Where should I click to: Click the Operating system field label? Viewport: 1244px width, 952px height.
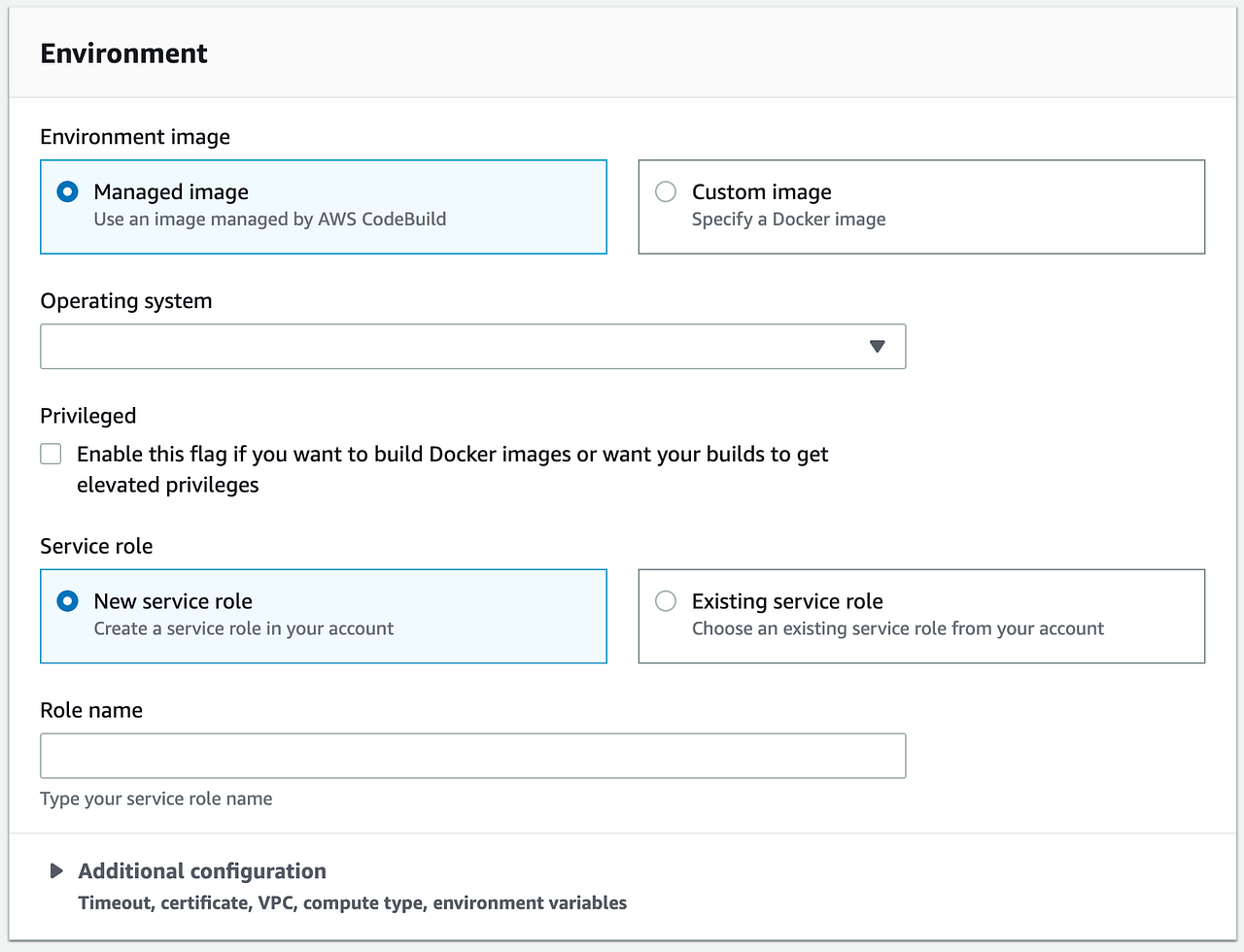coord(125,301)
